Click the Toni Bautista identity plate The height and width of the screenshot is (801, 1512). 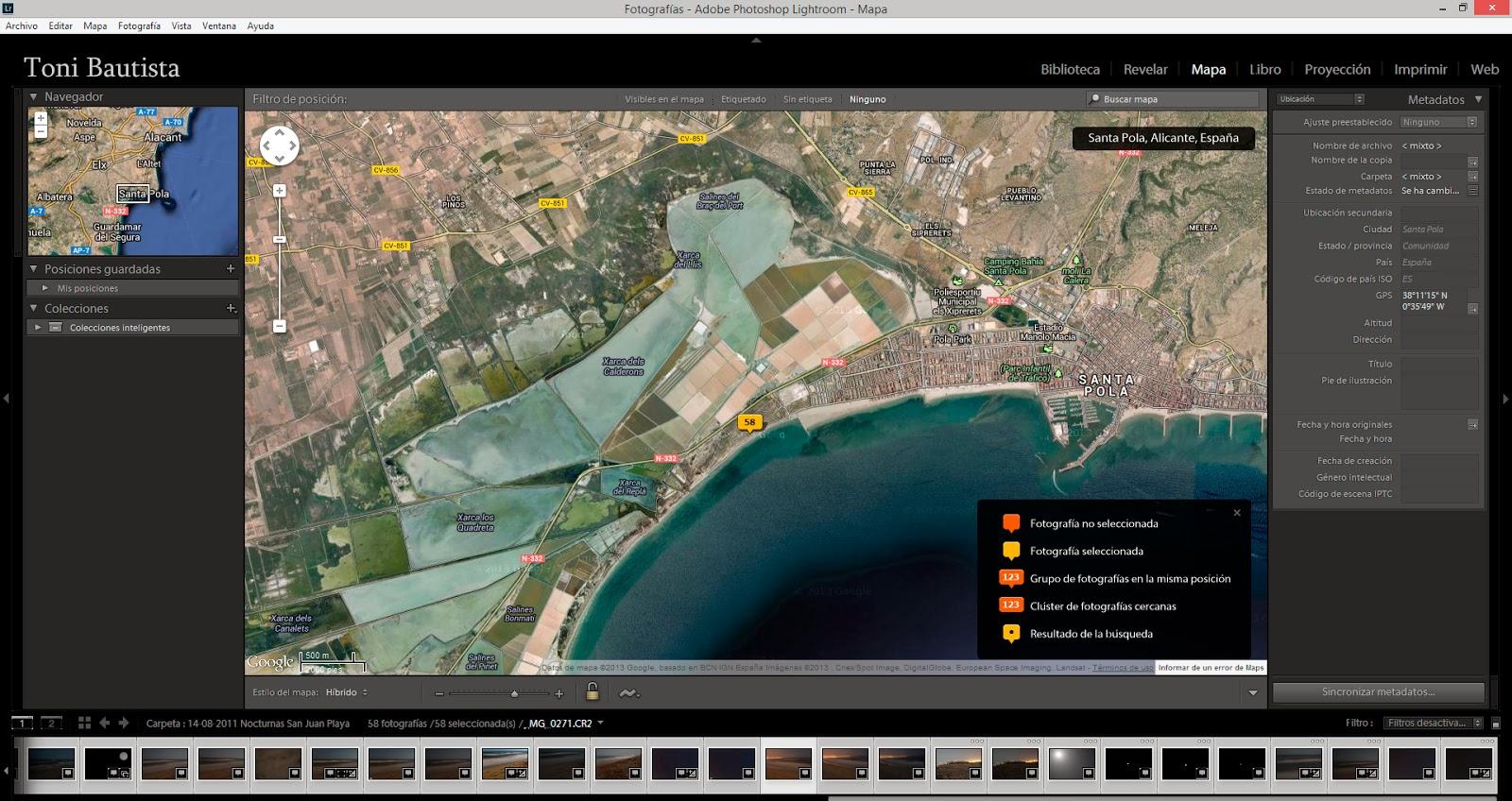pos(101,68)
